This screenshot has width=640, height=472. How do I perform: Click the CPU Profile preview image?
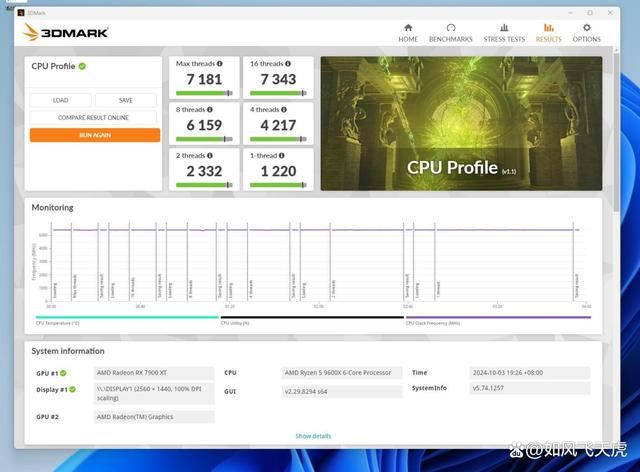(461, 123)
